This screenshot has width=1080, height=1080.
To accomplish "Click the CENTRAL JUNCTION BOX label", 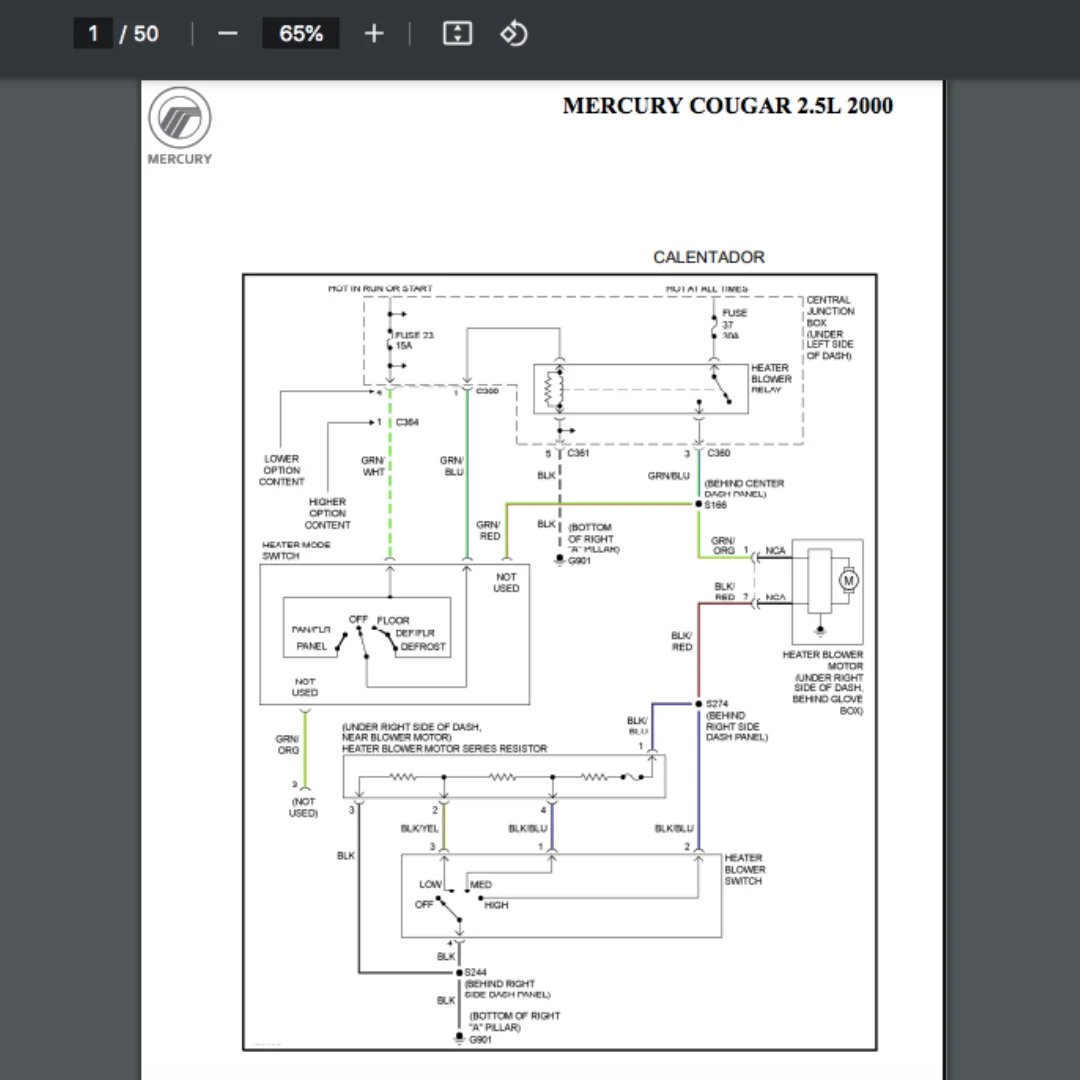I will pyautogui.click(x=830, y=311).
